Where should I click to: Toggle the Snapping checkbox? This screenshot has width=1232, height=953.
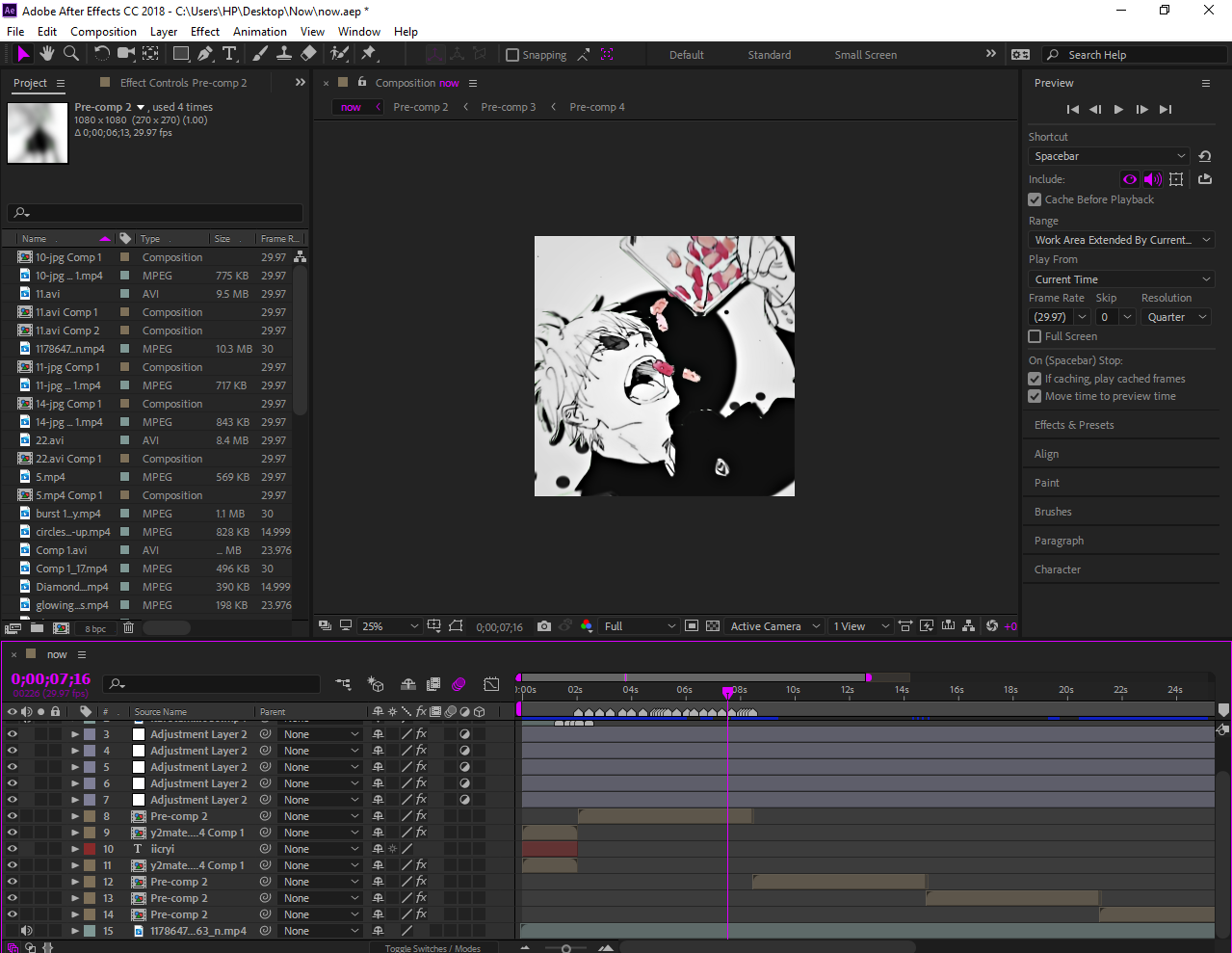coord(512,55)
